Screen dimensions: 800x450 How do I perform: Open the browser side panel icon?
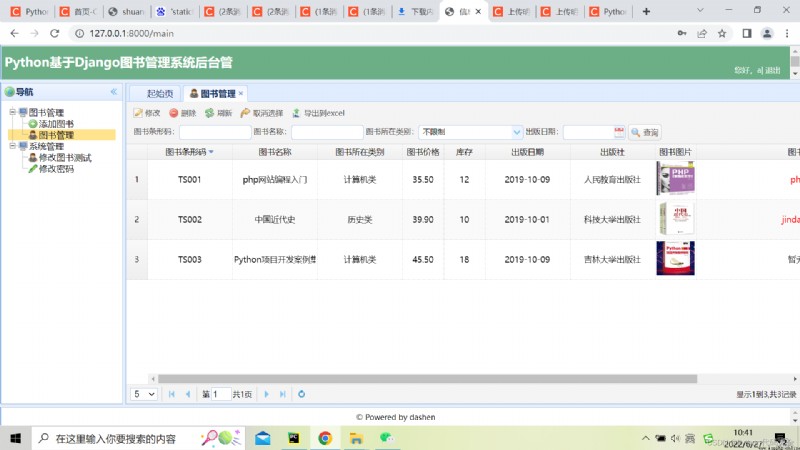(747, 33)
